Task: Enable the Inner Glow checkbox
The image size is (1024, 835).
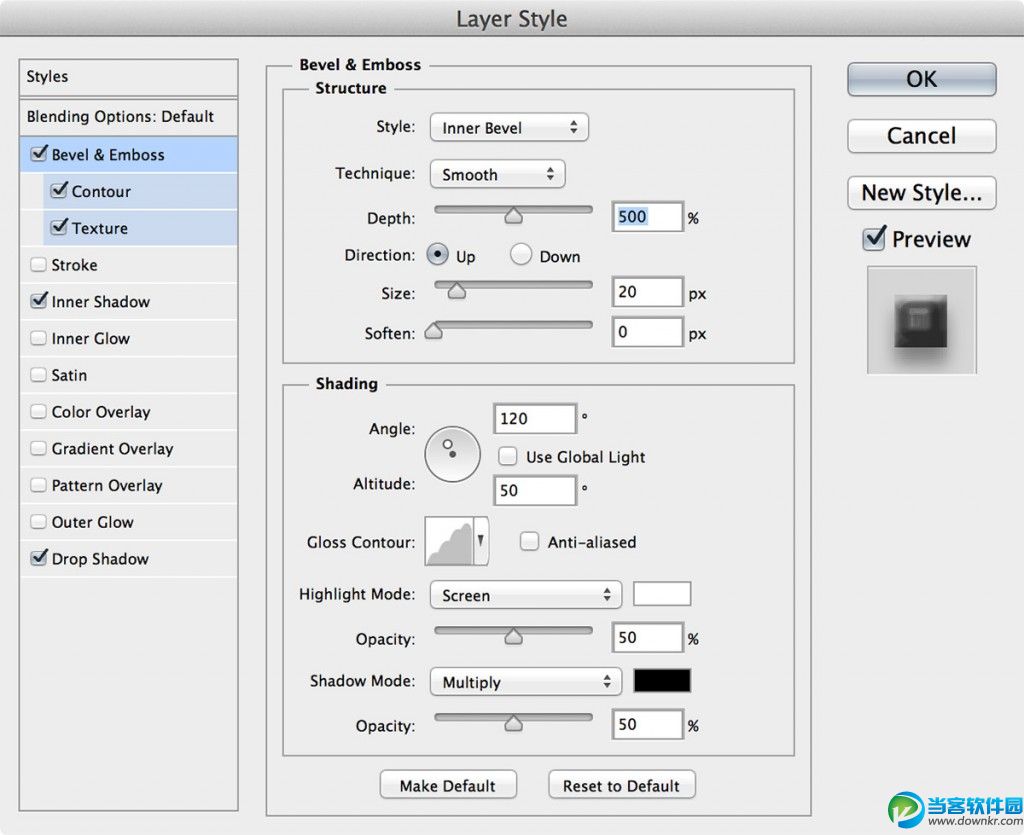Action: coord(39,338)
